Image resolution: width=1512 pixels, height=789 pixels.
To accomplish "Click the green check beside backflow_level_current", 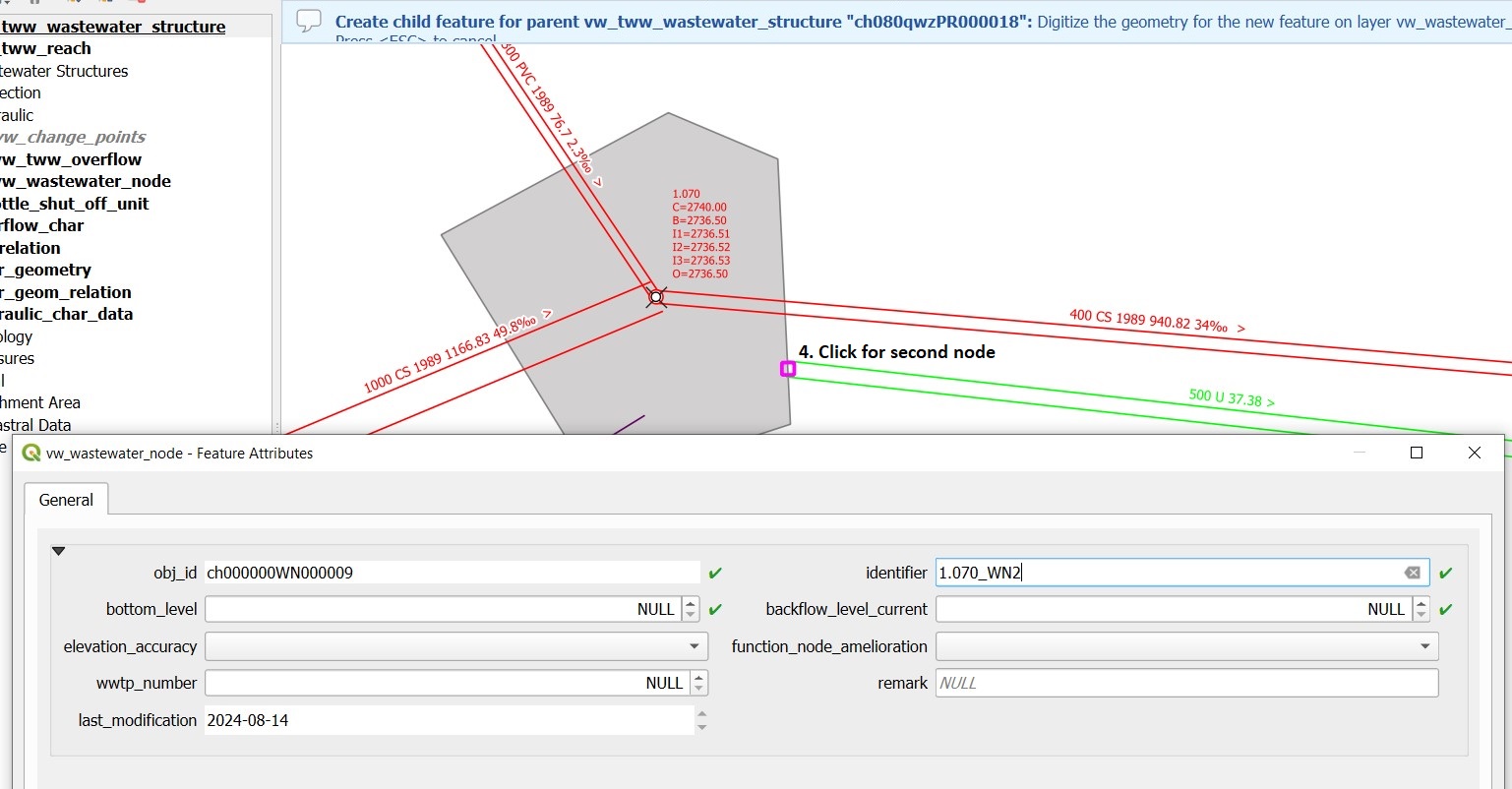I will pyautogui.click(x=1445, y=609).
